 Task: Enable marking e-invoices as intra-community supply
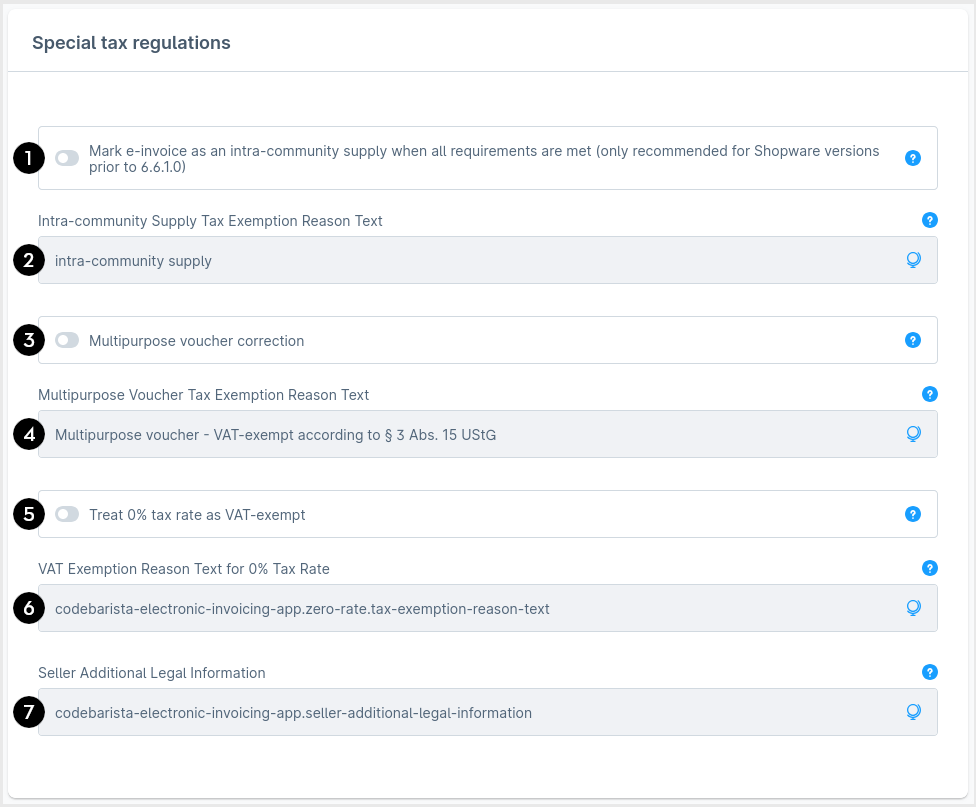click(66, 158)
